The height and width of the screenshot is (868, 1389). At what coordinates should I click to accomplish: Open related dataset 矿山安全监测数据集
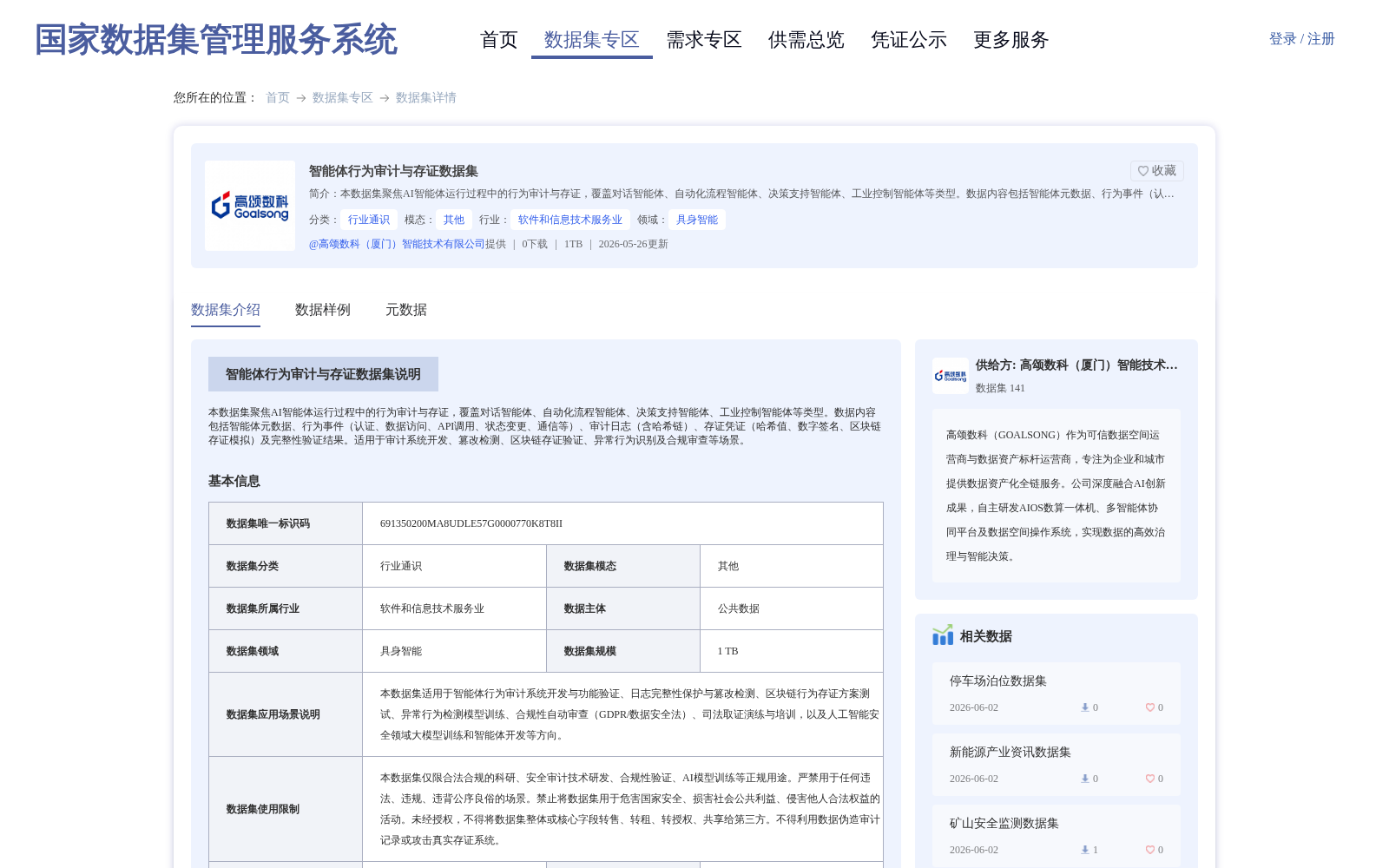[x=1004, y=824]
